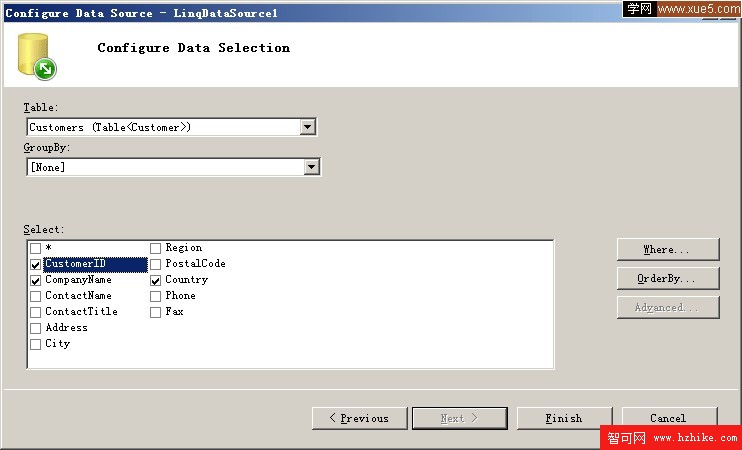Open the GroupBy dropdown arrow
The width and height of the screenshot is (742, 450).
[311, 167]
